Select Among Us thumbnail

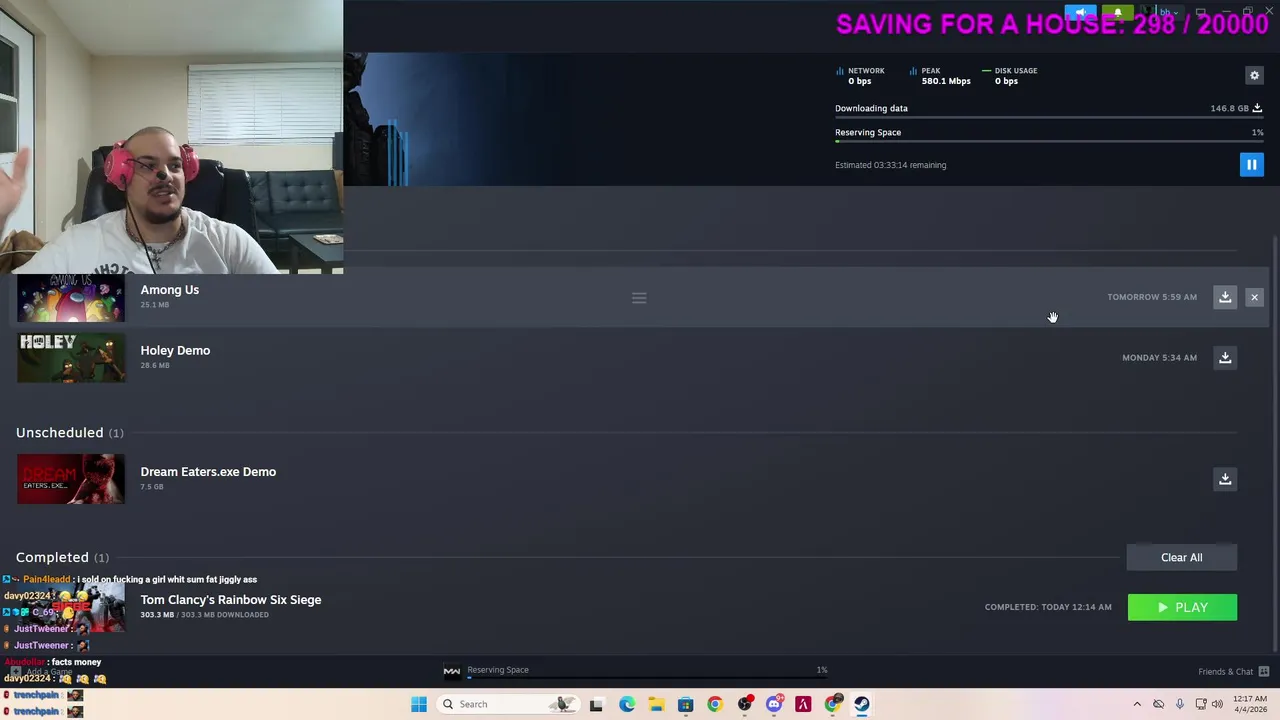tap(71, 298)
